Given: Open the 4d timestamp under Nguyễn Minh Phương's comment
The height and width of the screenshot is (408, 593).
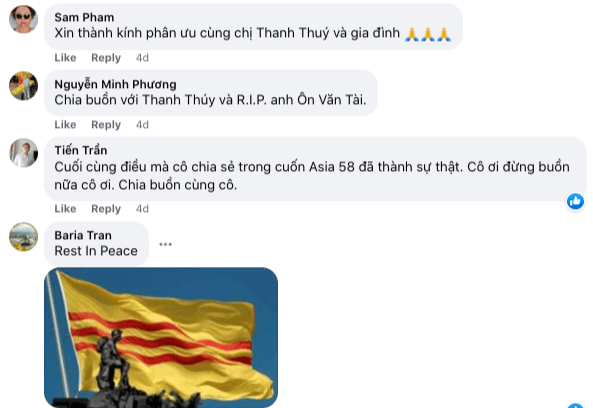Looking at the screenshot, I should coord(142,125).
